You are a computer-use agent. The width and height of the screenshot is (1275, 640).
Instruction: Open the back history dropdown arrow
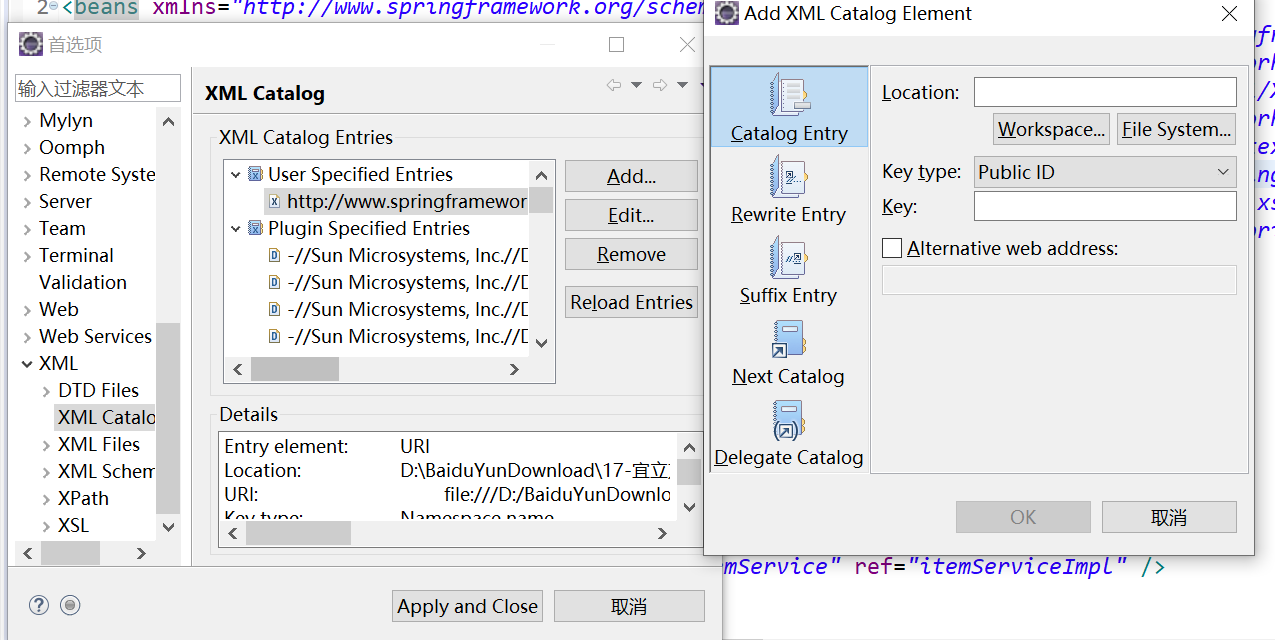coord(636,85)
